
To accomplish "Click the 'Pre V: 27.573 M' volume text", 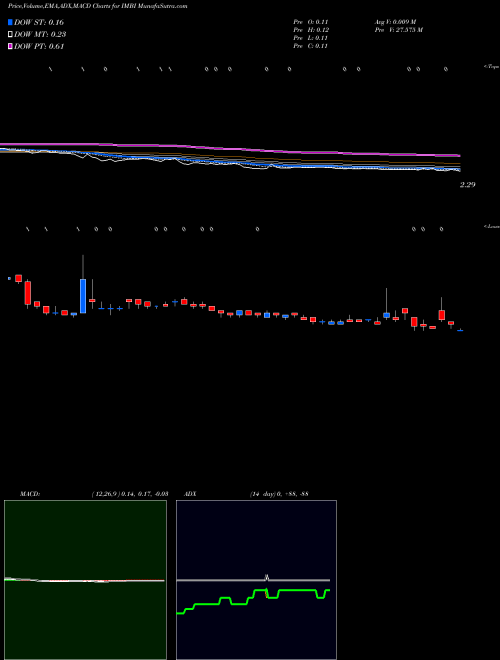I will click(x=399, y=30).
